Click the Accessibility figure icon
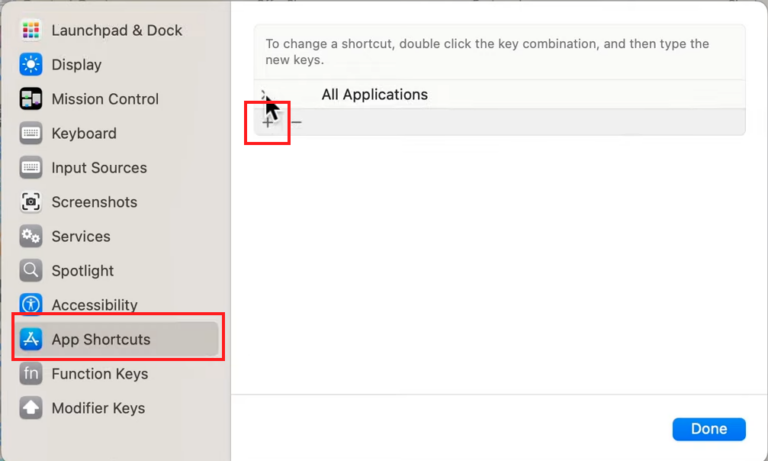Screen dimensions: 768x461 tap(32, 305)
